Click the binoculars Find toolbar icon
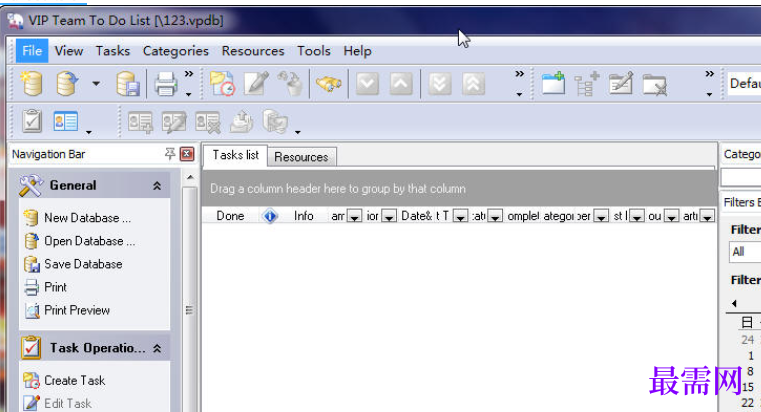Viewport: 761px width, 412px height. click(329, 84)
